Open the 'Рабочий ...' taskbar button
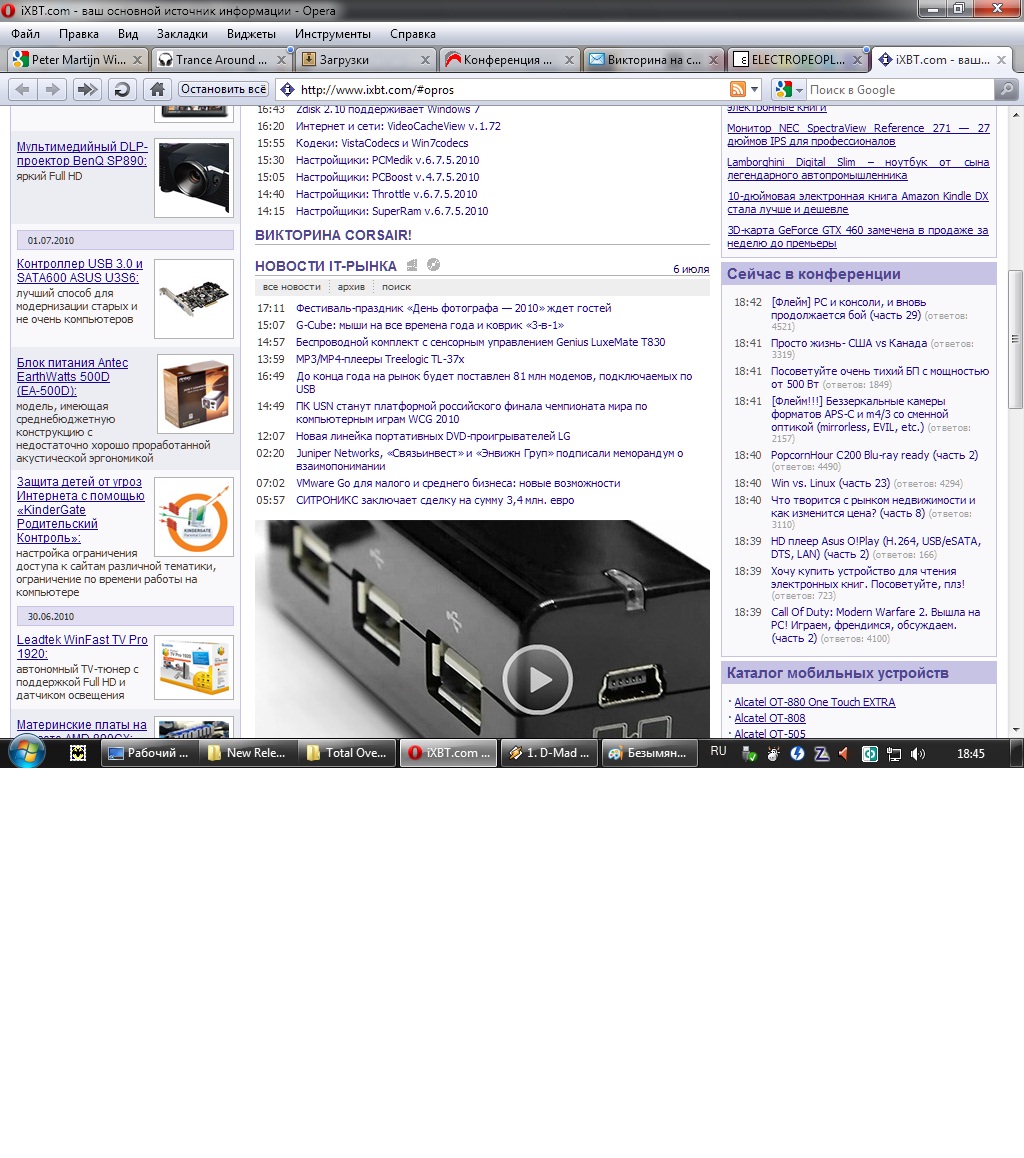Image resolution: width=1024 pixels, height=1158 pixels. click(149, 753)
